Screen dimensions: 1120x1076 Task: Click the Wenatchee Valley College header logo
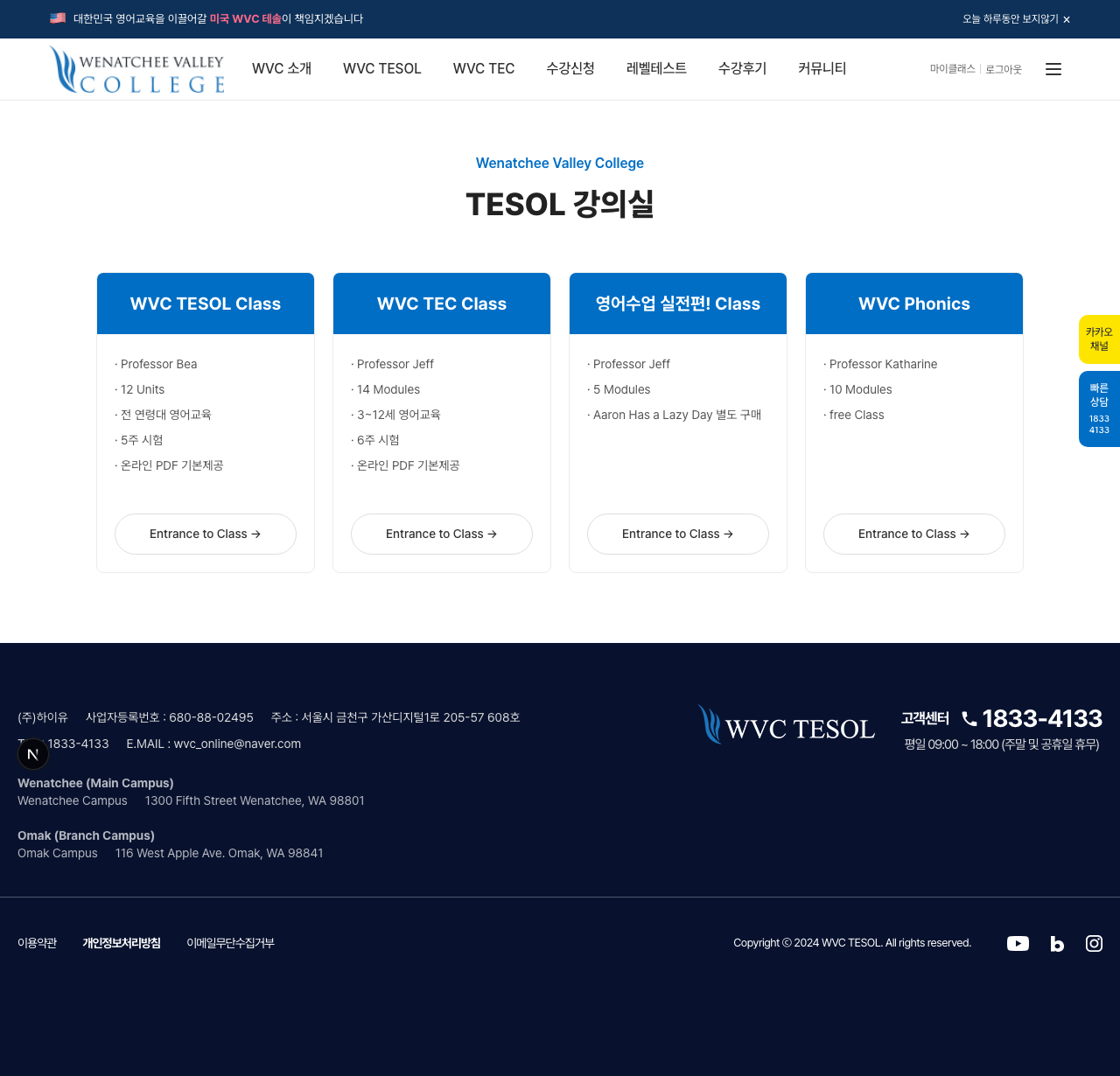tap(137, 69)
